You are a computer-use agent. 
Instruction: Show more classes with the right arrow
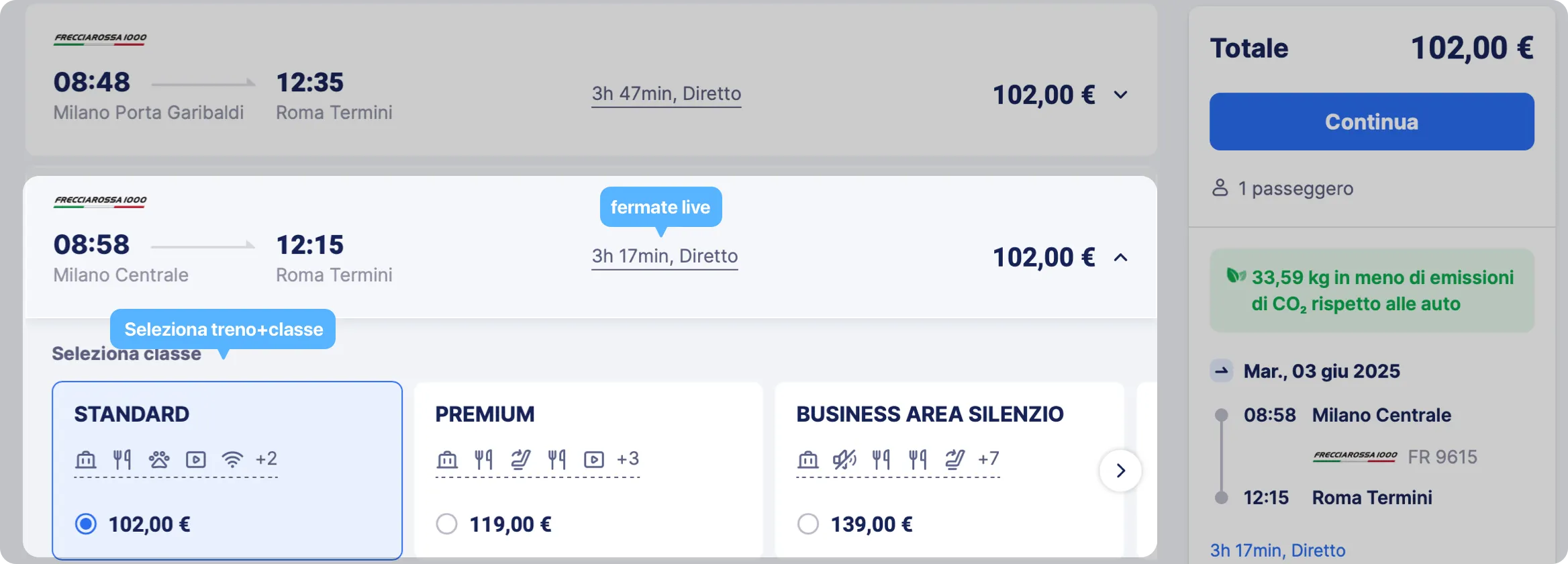[x=1120, y=471]
